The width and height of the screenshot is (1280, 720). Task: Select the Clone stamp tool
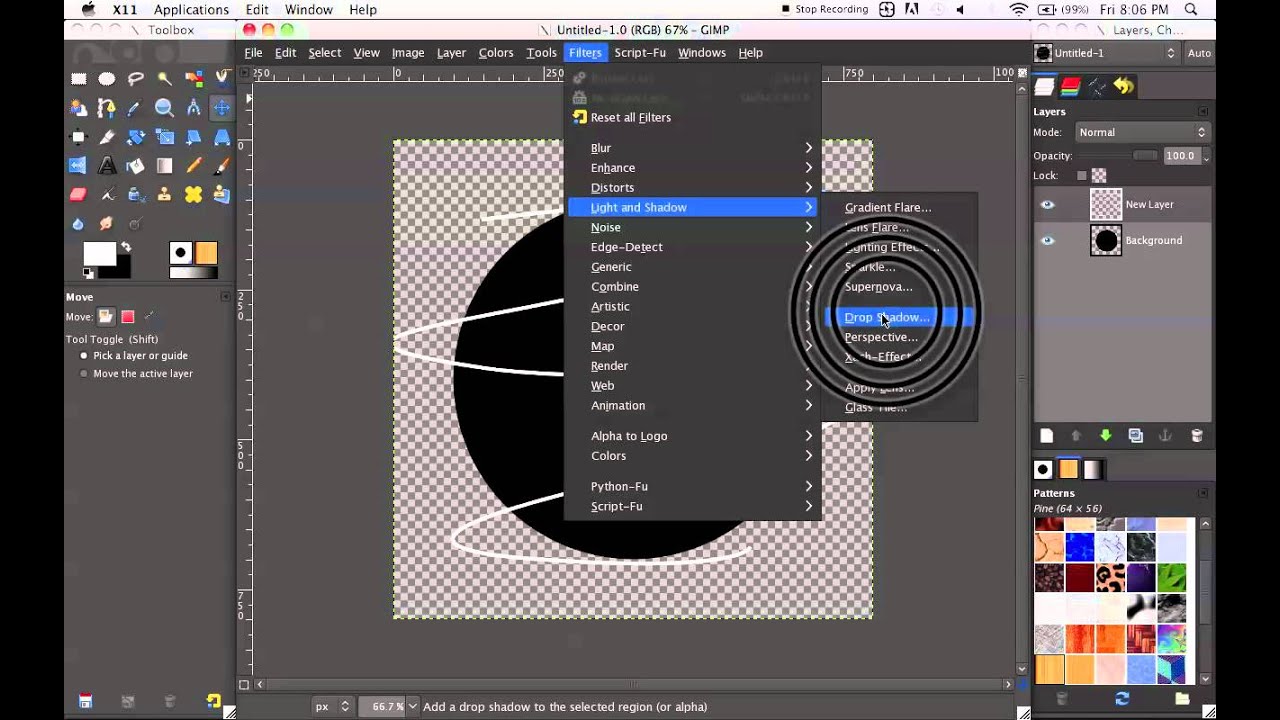coord(165,195)
